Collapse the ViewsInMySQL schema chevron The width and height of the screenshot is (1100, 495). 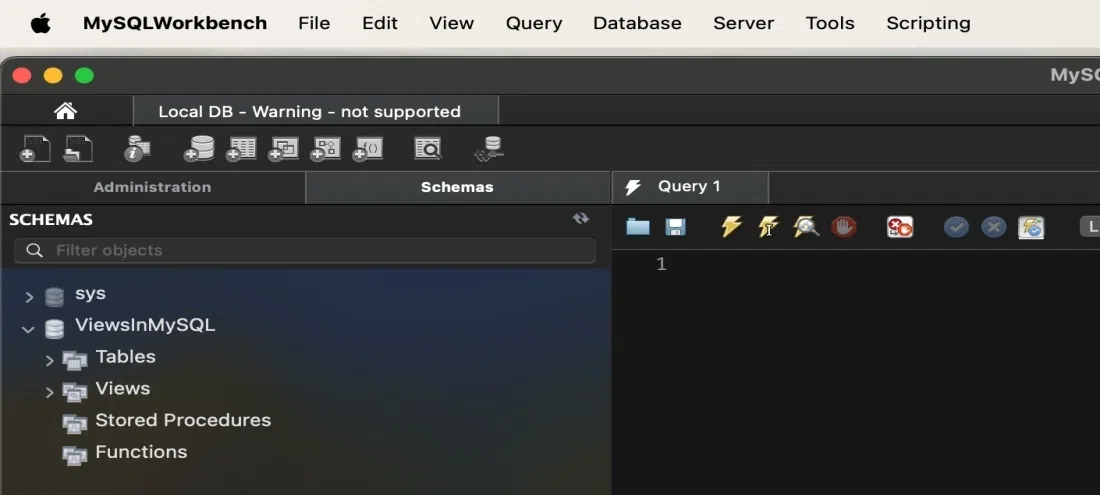[28, 329]
